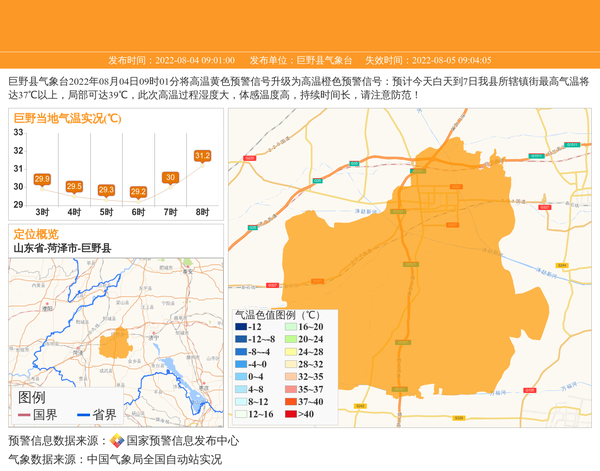Click the 山东省-菏泽市-巨野县 location label
Viewport: 600px width, 471px height.
pyautogui.click(x=62, y=248)
